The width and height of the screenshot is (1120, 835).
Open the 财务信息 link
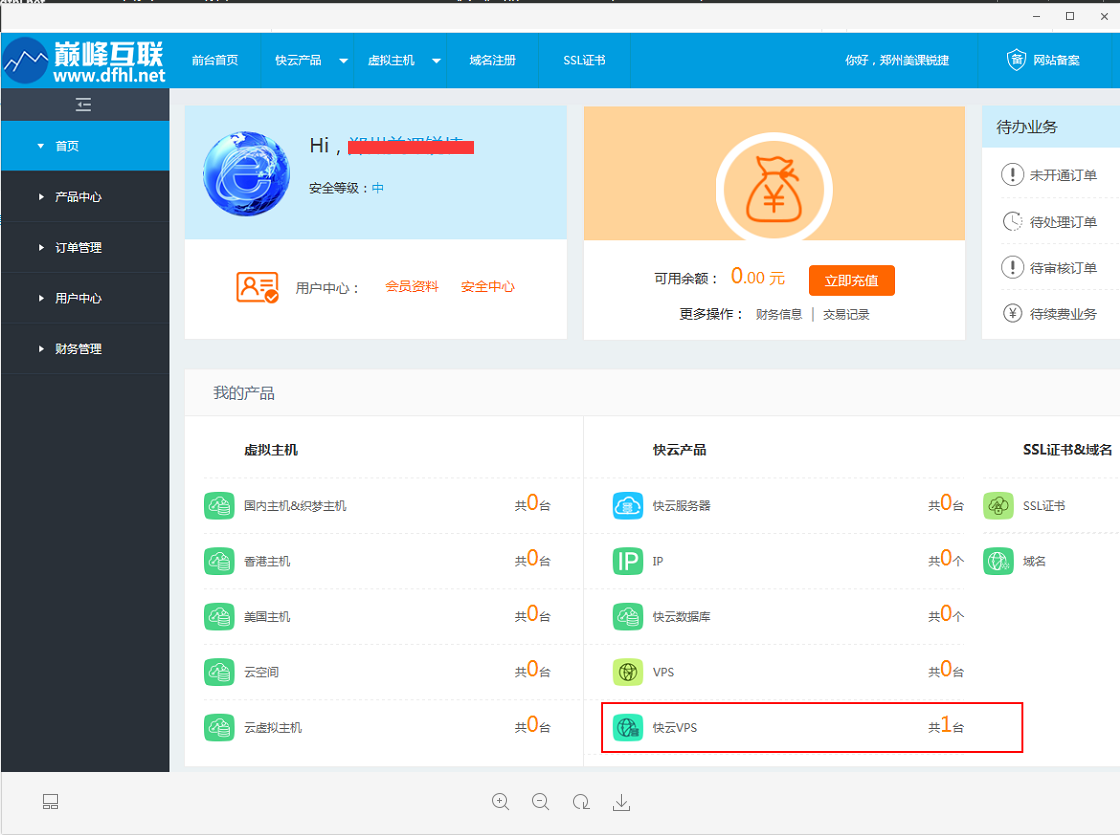click(779, 314)
